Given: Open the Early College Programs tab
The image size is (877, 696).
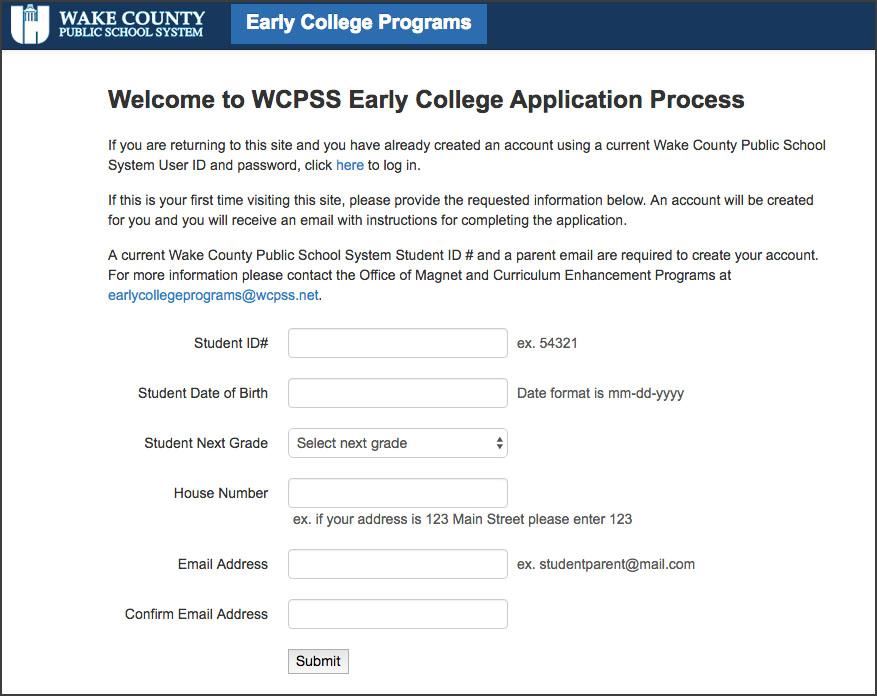Looking at the screenshot, I should pyautogui.click(x=359, y=23).
